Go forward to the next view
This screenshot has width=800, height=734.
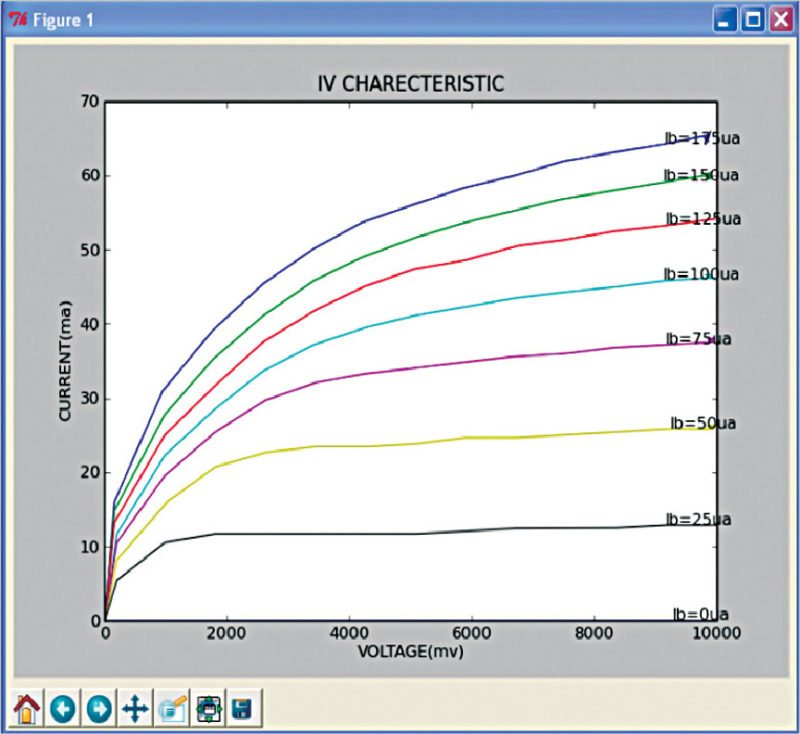point(98,709)
